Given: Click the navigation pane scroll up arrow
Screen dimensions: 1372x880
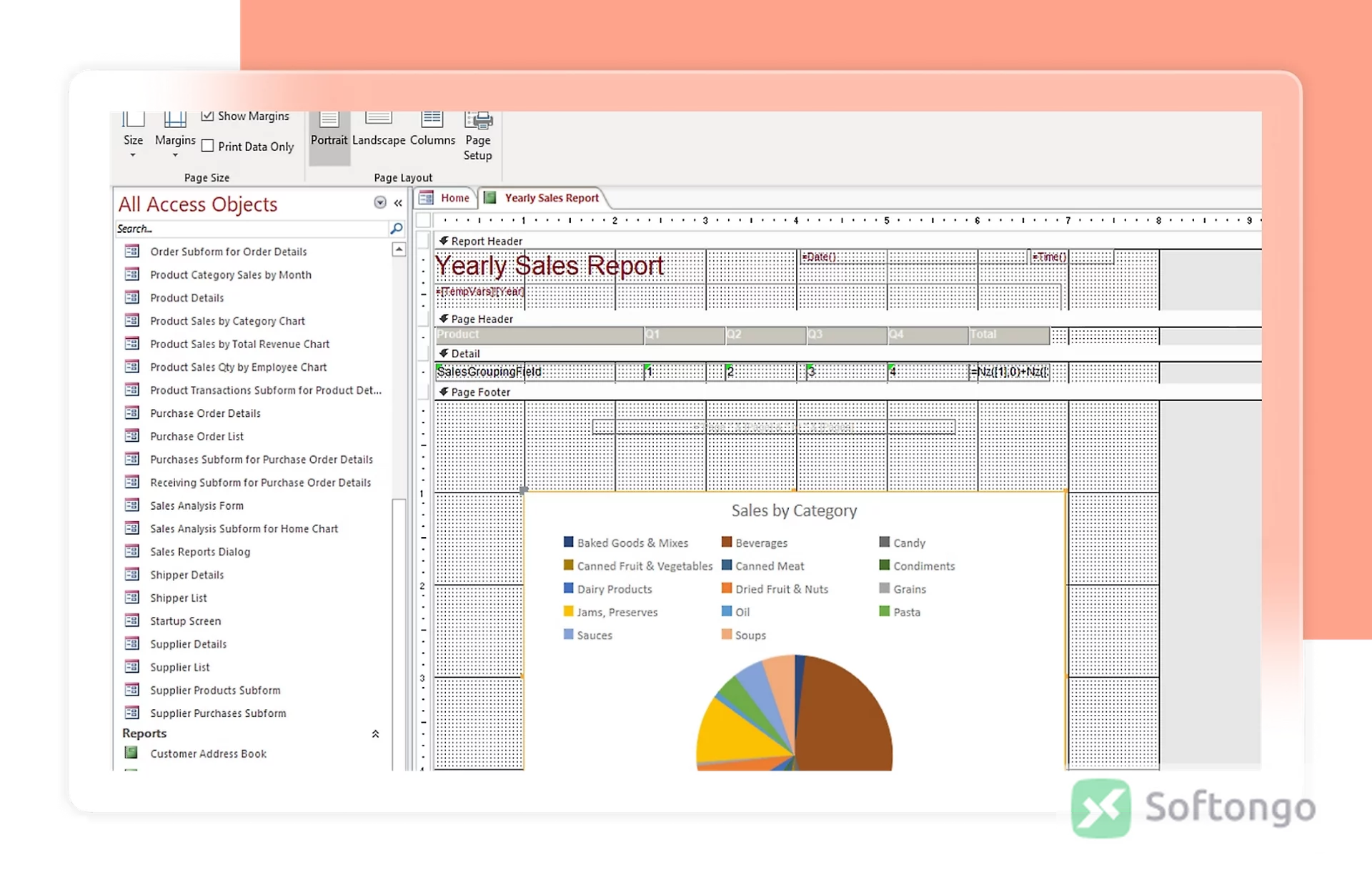Looking at the screenshot, I should click(399, 249).
